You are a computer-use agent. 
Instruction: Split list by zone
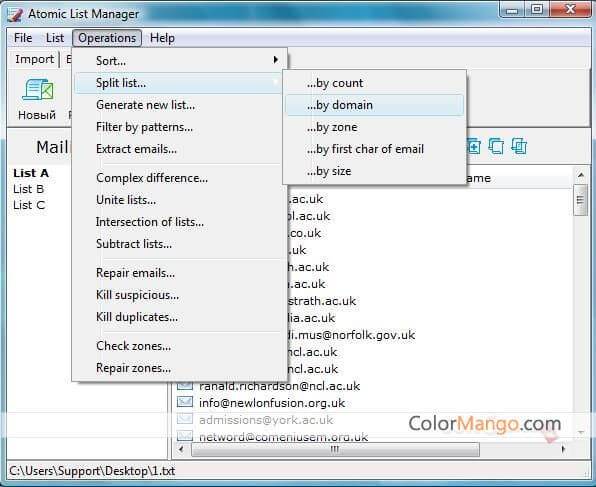[x=374, y=127]
